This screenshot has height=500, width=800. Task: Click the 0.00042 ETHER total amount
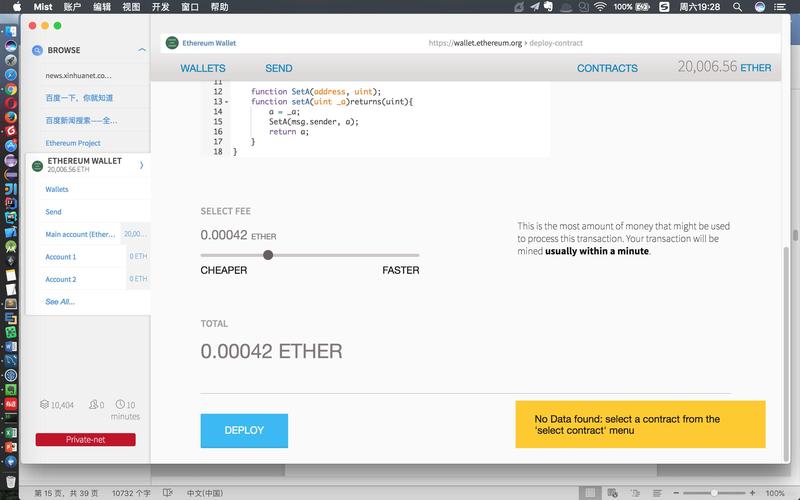point(271,351)
